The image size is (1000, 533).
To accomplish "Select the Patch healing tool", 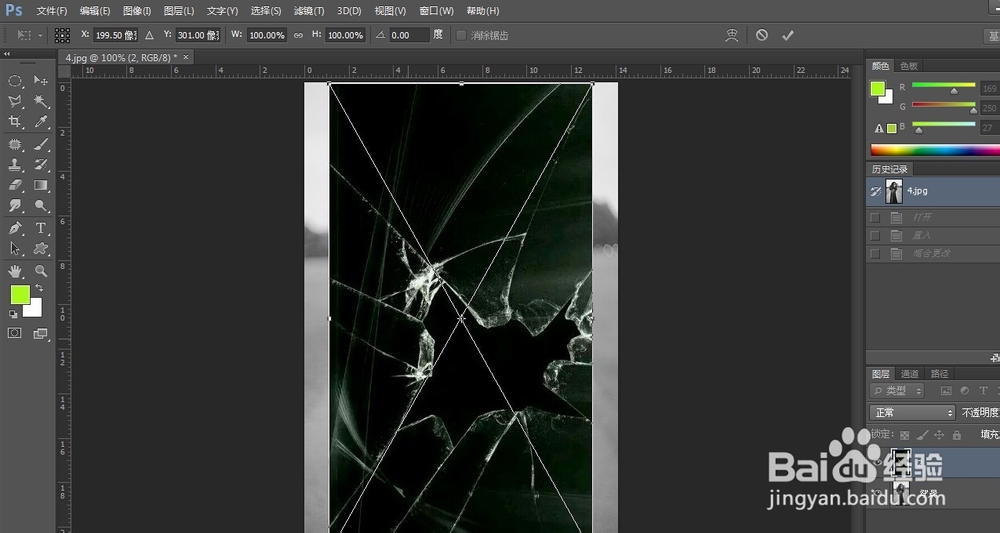I will click(x=15, y=145).
